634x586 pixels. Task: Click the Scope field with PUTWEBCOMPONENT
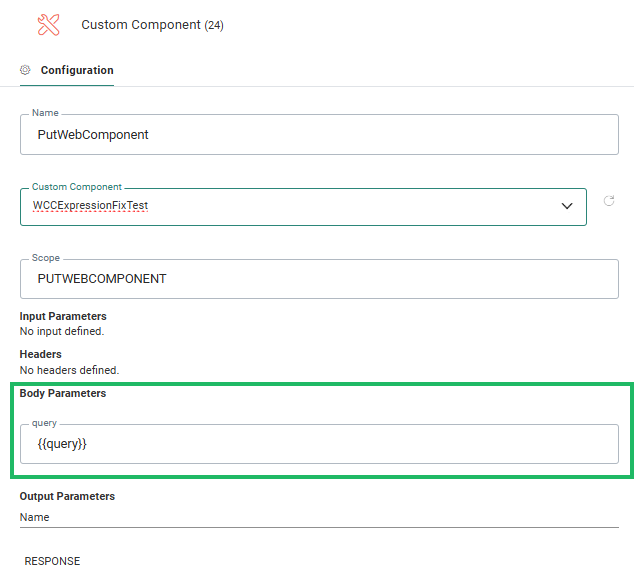tap(319, 279)
